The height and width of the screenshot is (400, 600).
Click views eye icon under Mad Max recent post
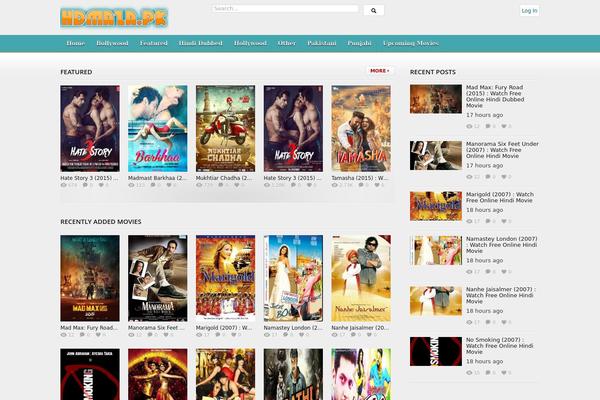point(470,126)
